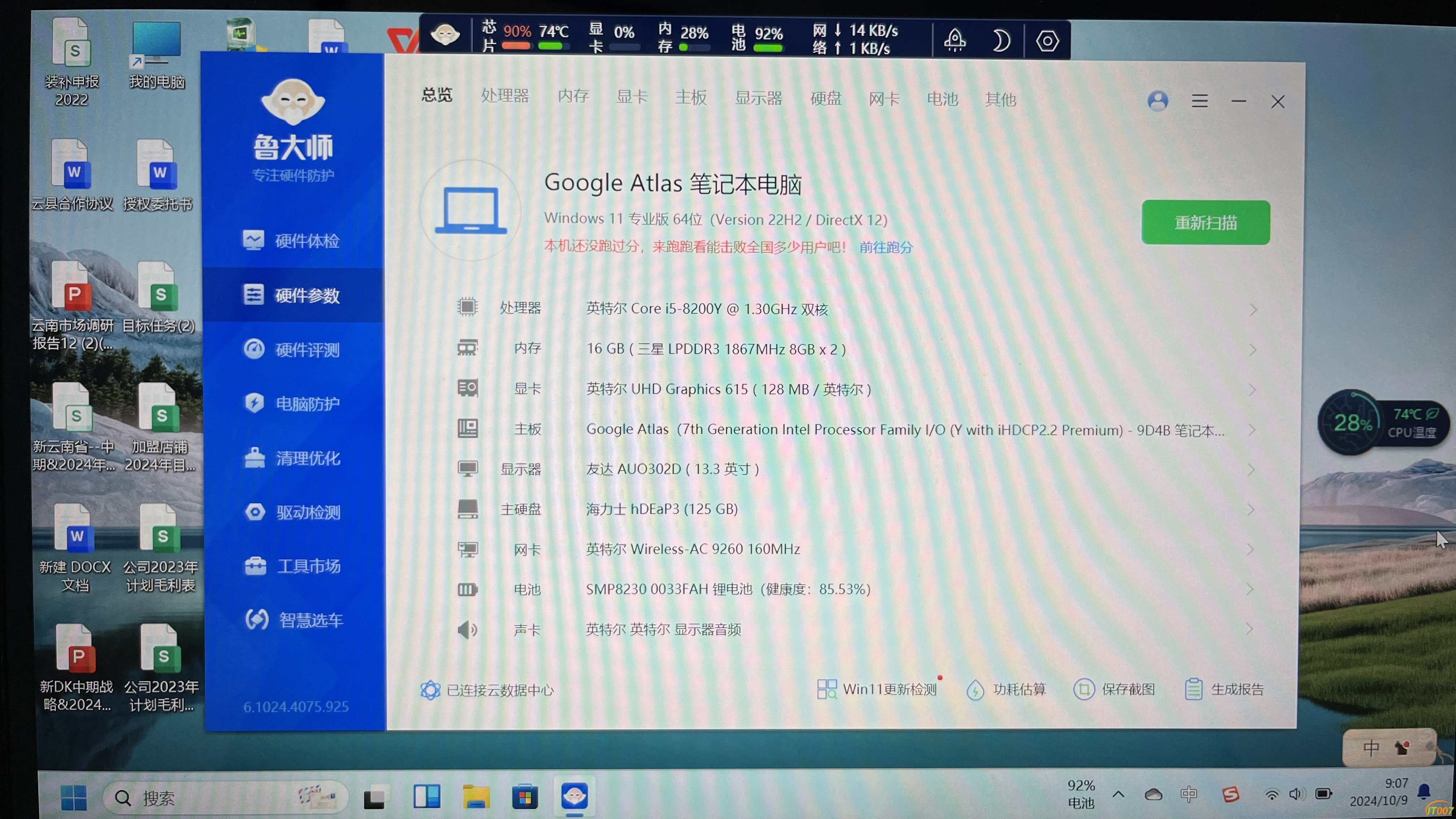Viewport: 1456px width, 819px height.
Task: Open the settings hexagon icon in top widget
Action: tap(1047, 41)
